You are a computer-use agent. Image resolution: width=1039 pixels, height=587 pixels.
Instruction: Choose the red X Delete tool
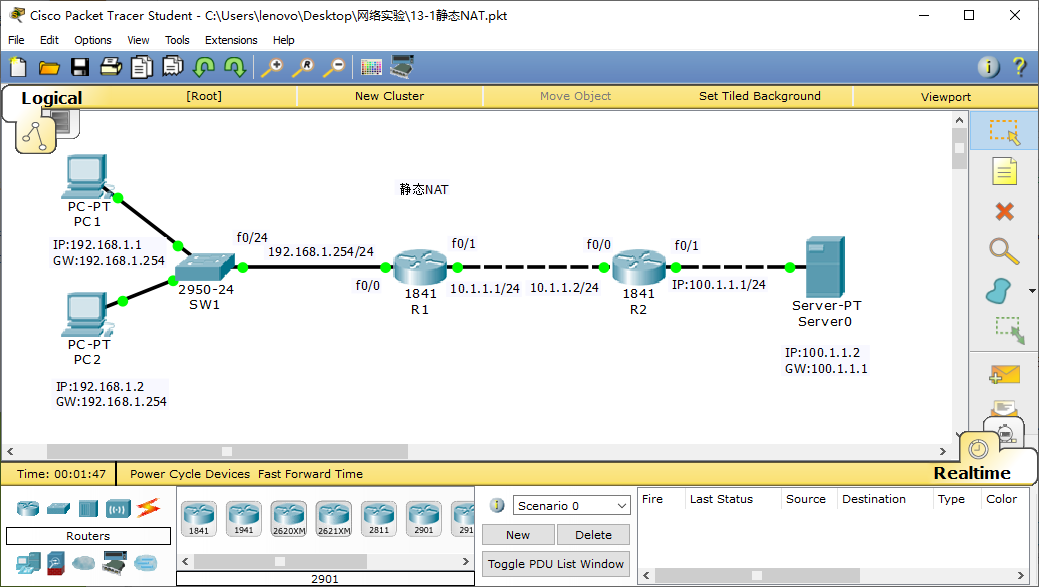pyautogui.click(x=1005, y=211)
